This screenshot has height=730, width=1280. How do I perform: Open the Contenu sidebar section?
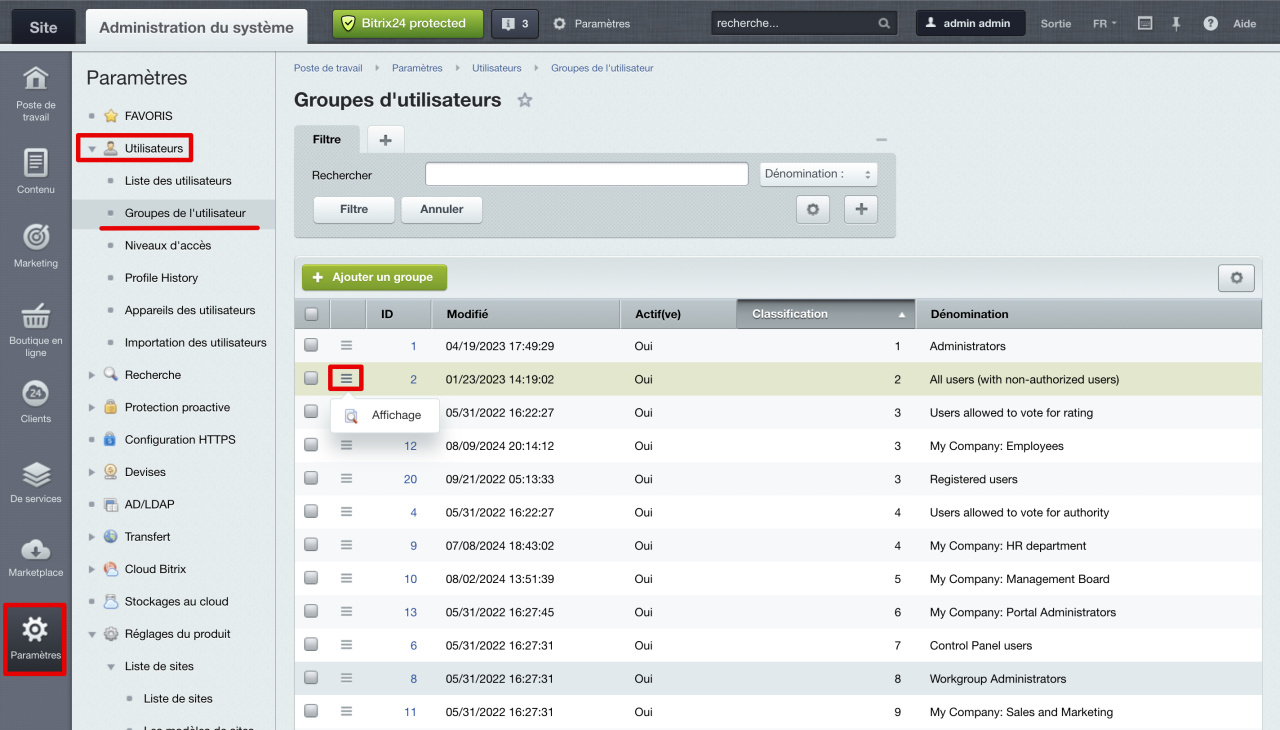point(36,171)
